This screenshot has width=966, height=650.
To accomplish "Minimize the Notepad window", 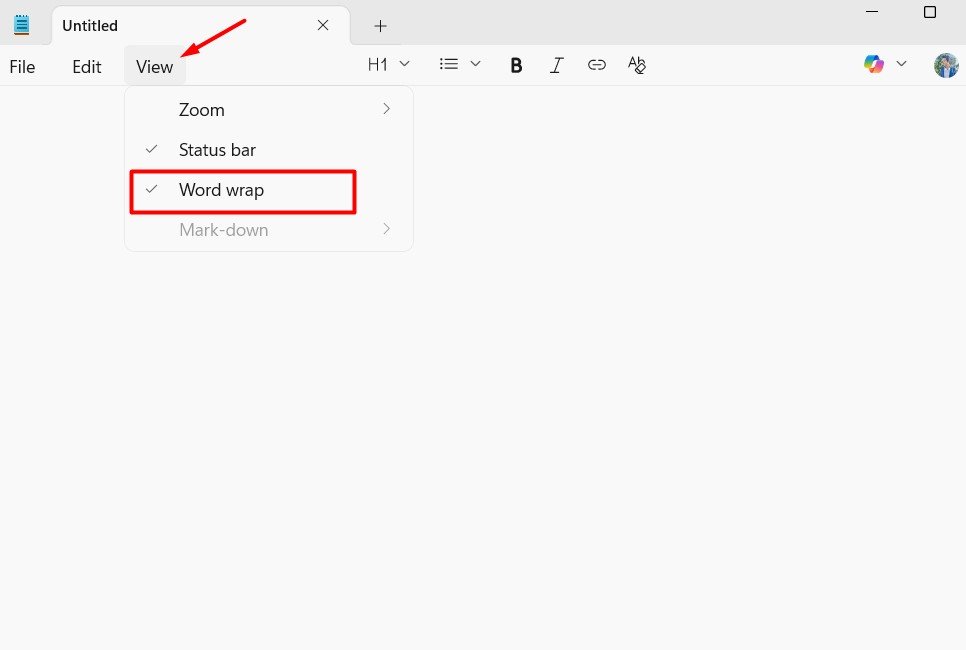I will (872, 12).
